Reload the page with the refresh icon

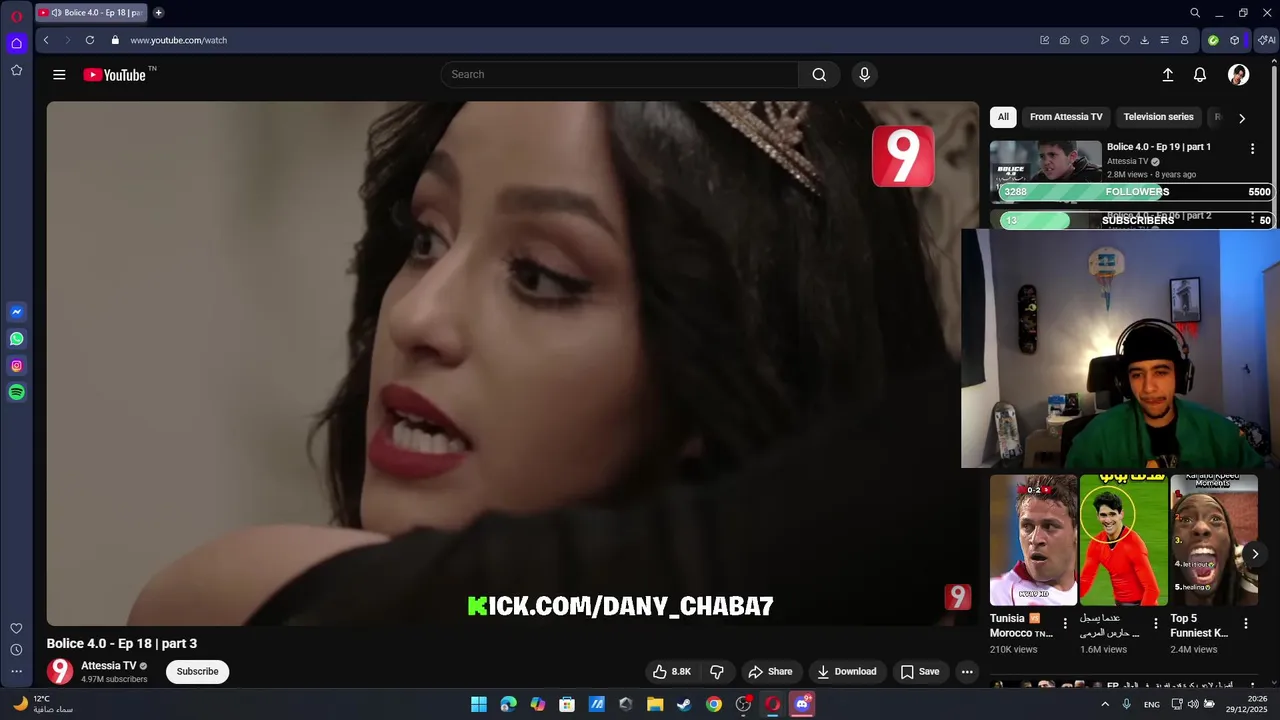[90, 40]
